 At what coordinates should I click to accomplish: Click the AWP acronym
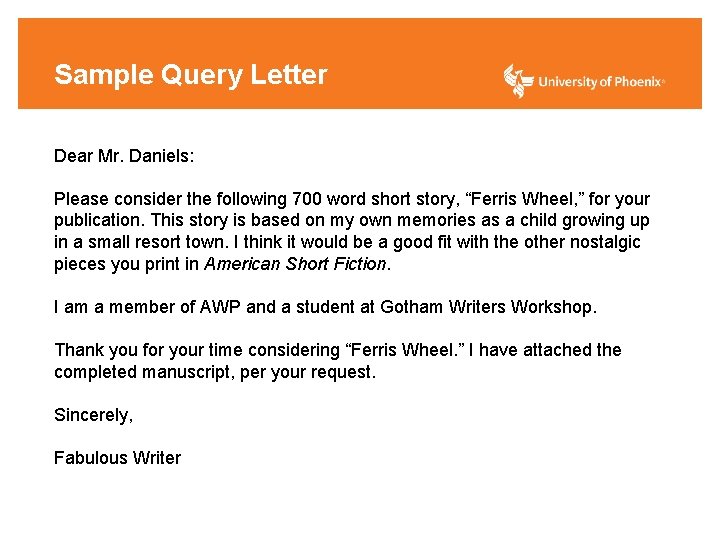220,307
